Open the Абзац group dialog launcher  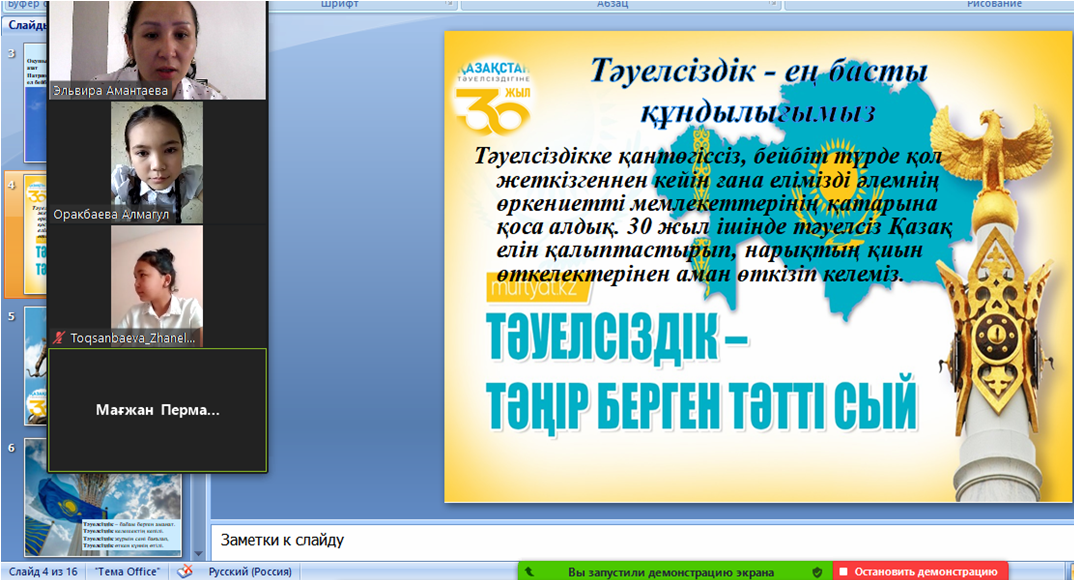(774, 5)
